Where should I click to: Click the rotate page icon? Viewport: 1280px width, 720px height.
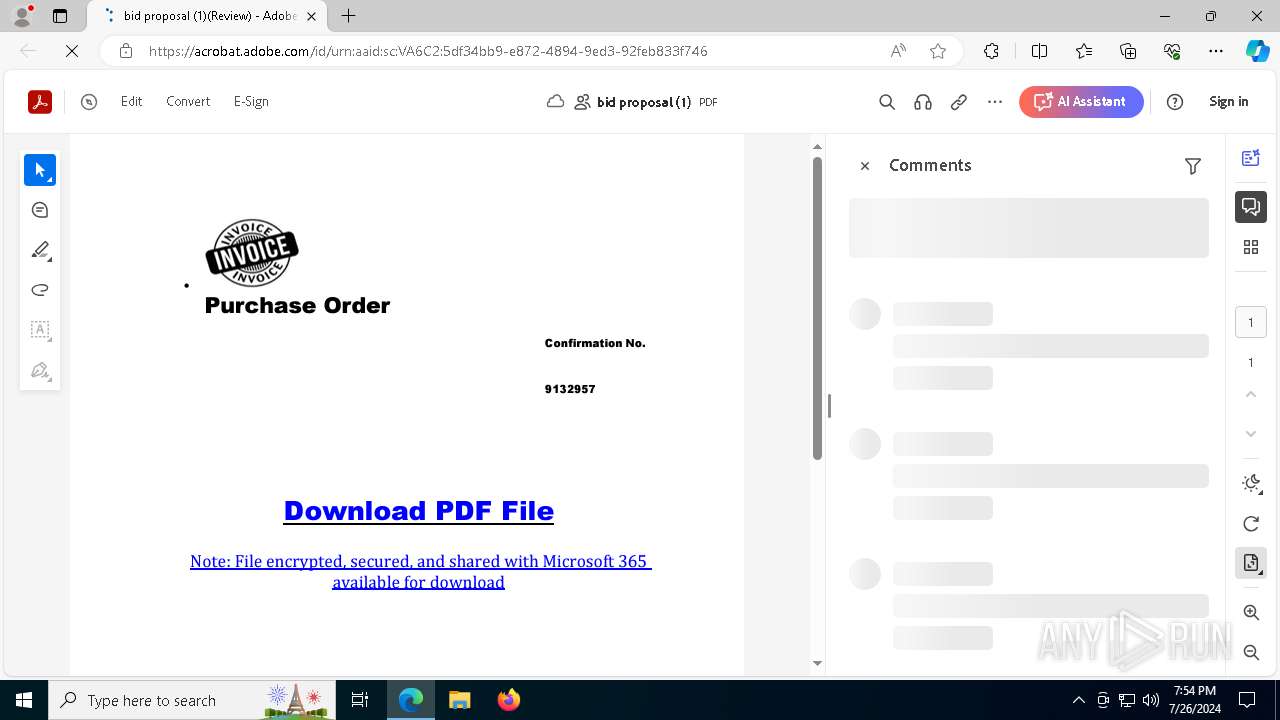(x=1251, y=524)
